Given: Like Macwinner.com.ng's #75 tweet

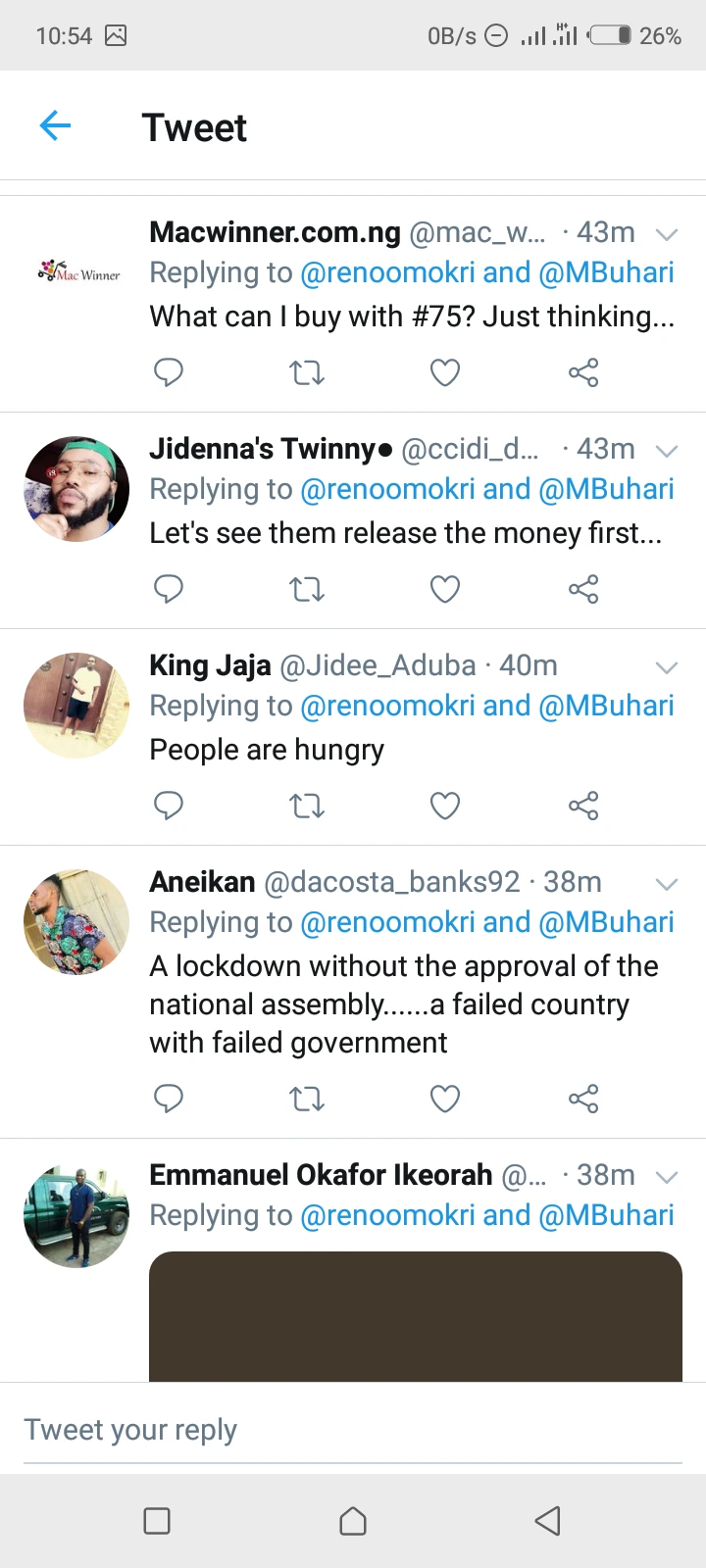Looking at the screenshot, I should (445, 372).
